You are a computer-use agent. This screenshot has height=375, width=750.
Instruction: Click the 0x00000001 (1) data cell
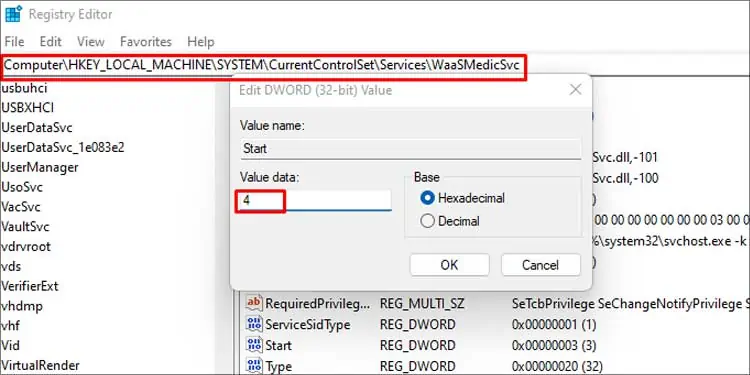pyautogui.click(x=554, y=324)
